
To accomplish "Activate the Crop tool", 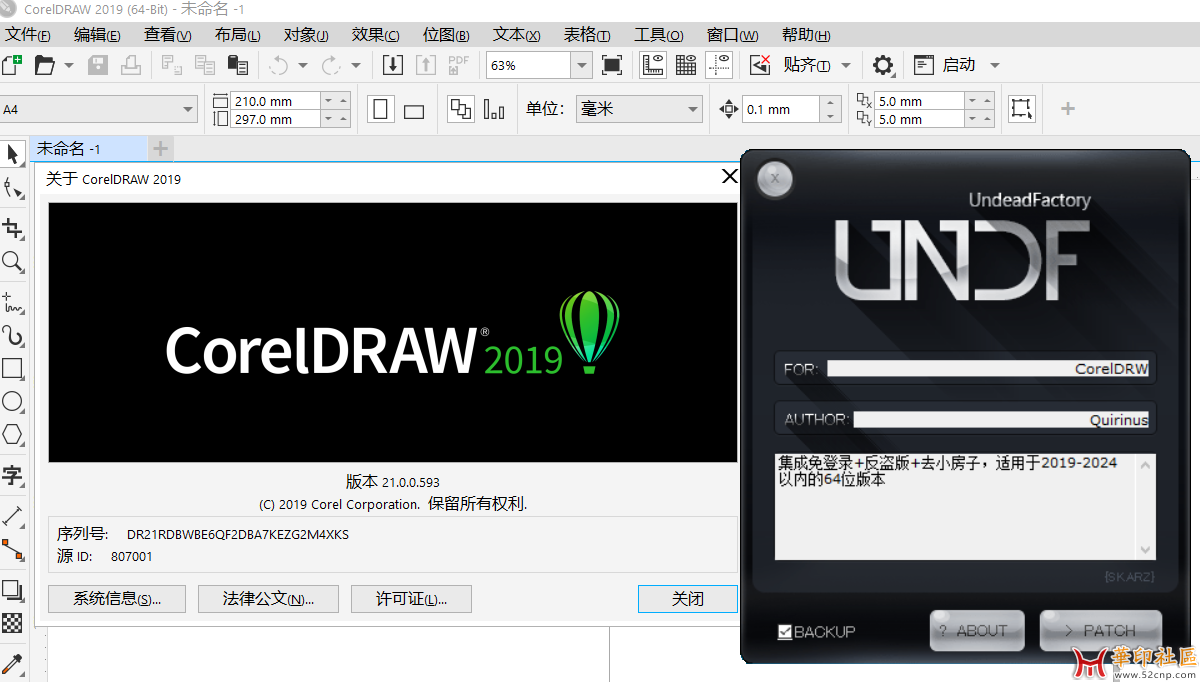I will click(14, 227).
